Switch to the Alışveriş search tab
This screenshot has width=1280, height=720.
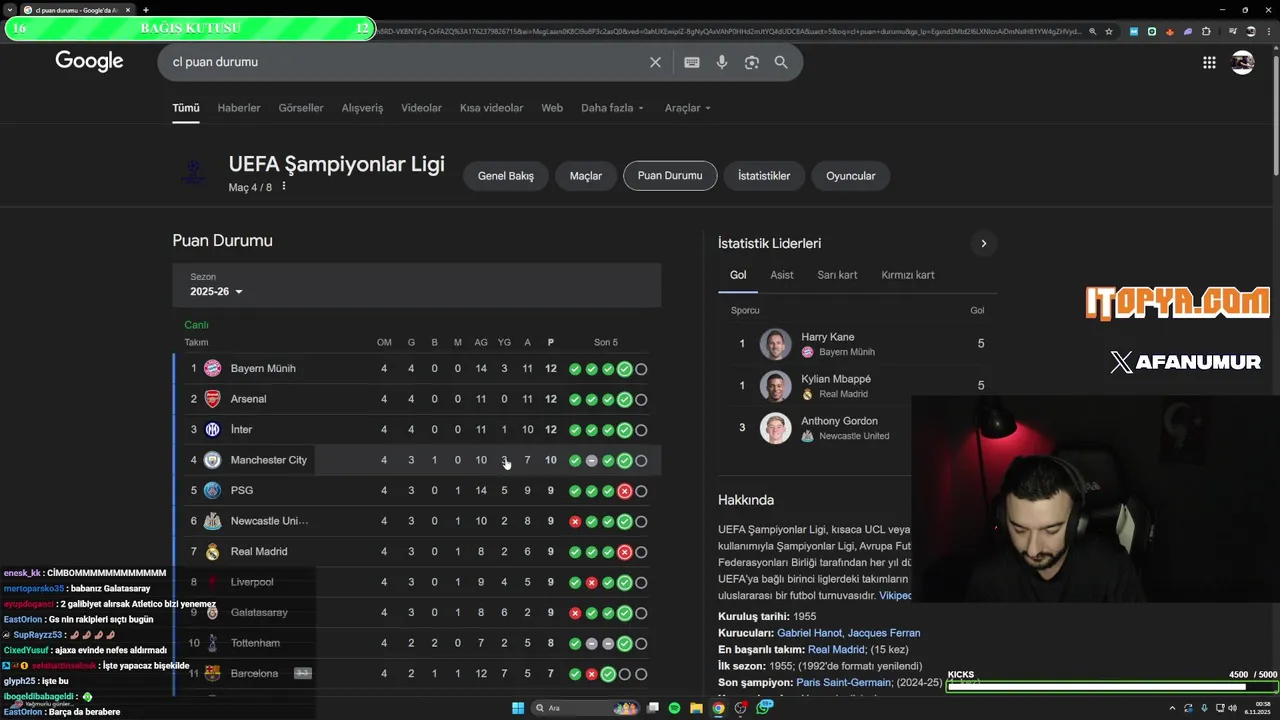point(362,108)
